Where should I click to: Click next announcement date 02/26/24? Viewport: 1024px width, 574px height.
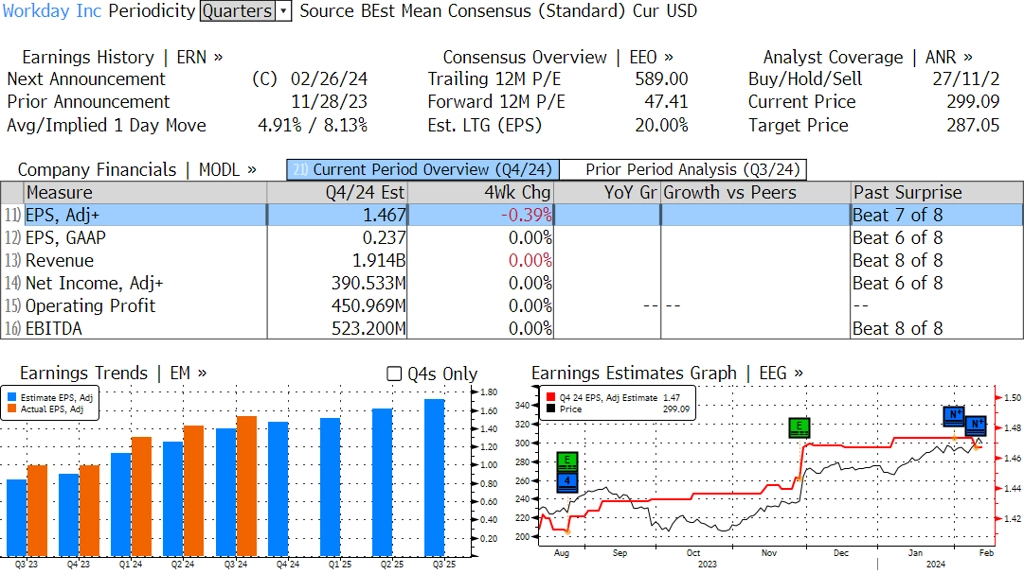click(329, 79)
